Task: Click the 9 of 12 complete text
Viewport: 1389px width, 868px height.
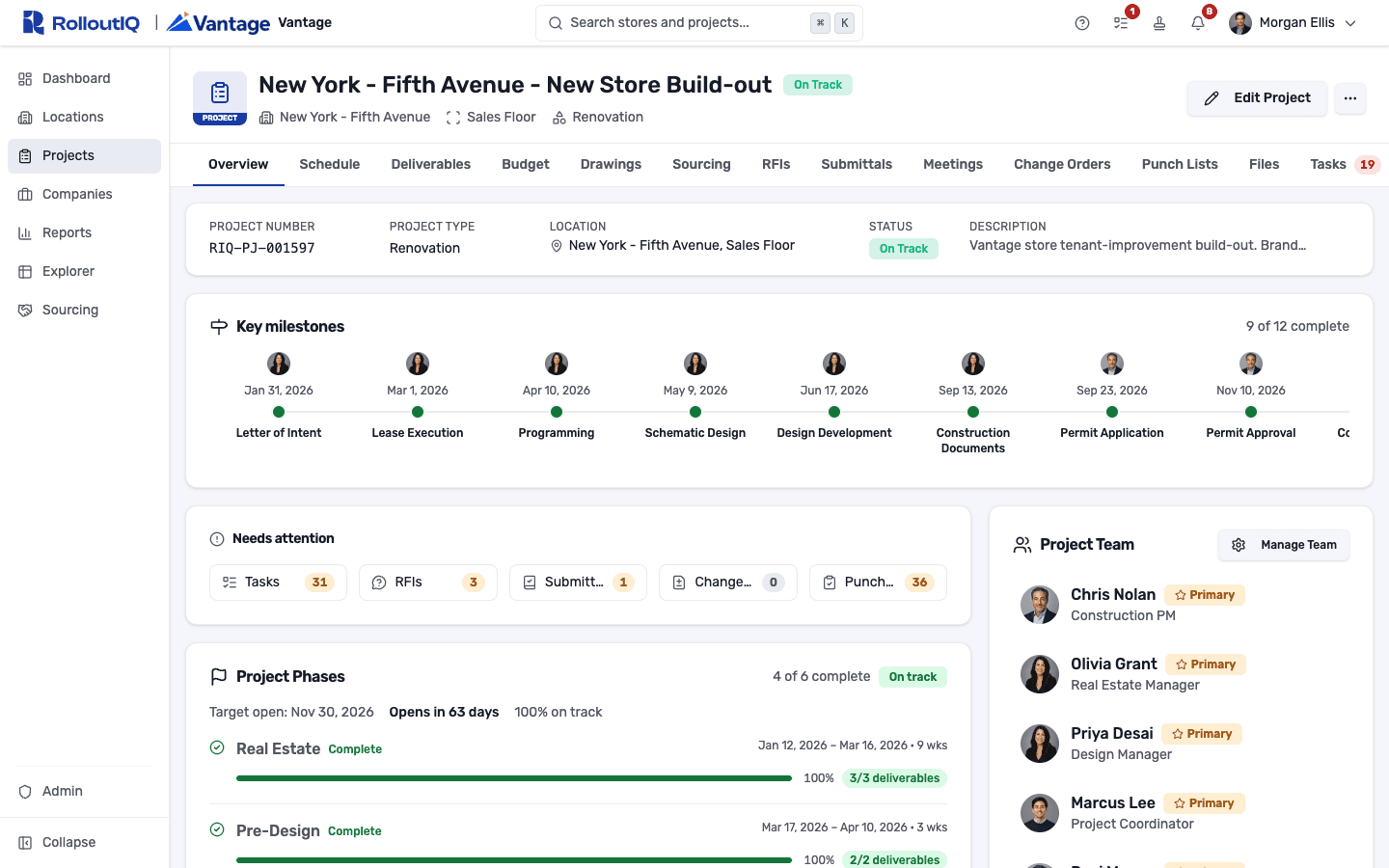Action: pyautogui.click(x=1297, y=327)
